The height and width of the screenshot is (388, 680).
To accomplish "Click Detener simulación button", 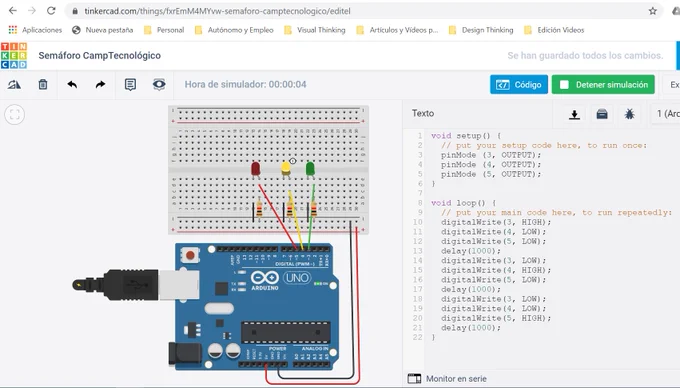I will [603, 85].
